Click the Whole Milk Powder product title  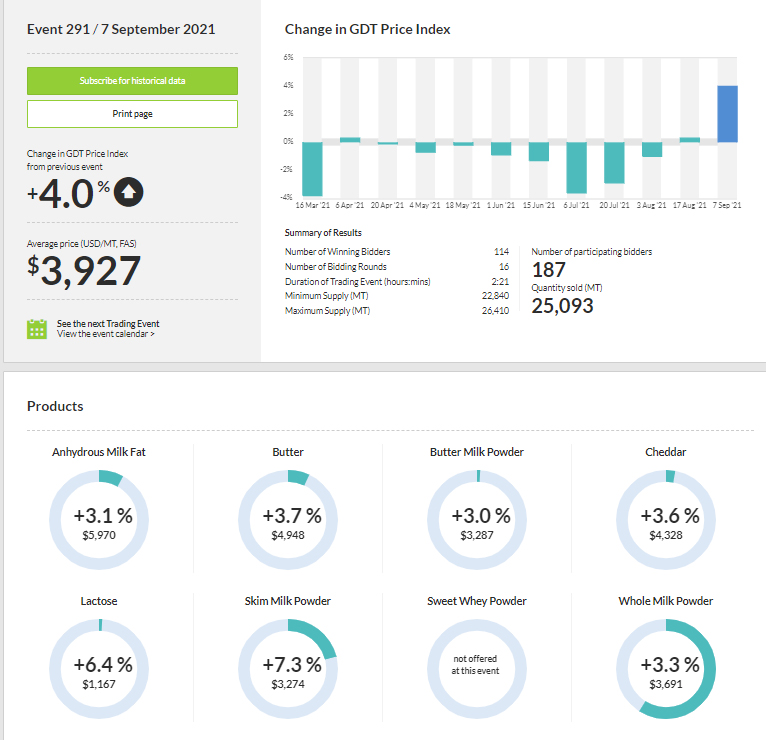(665, 601)
